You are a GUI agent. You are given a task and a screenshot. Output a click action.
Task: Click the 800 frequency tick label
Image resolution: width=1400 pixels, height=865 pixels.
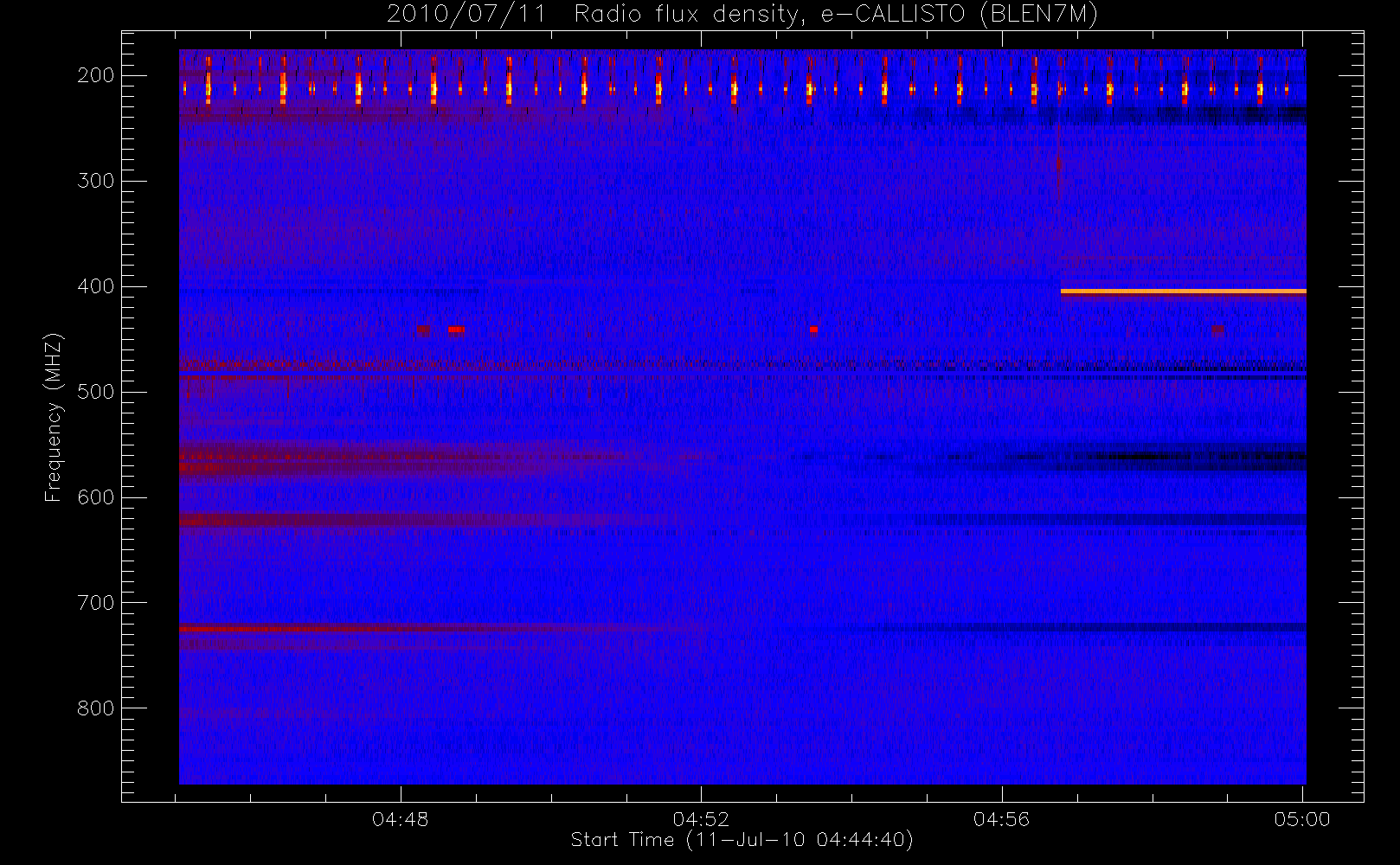96,708
